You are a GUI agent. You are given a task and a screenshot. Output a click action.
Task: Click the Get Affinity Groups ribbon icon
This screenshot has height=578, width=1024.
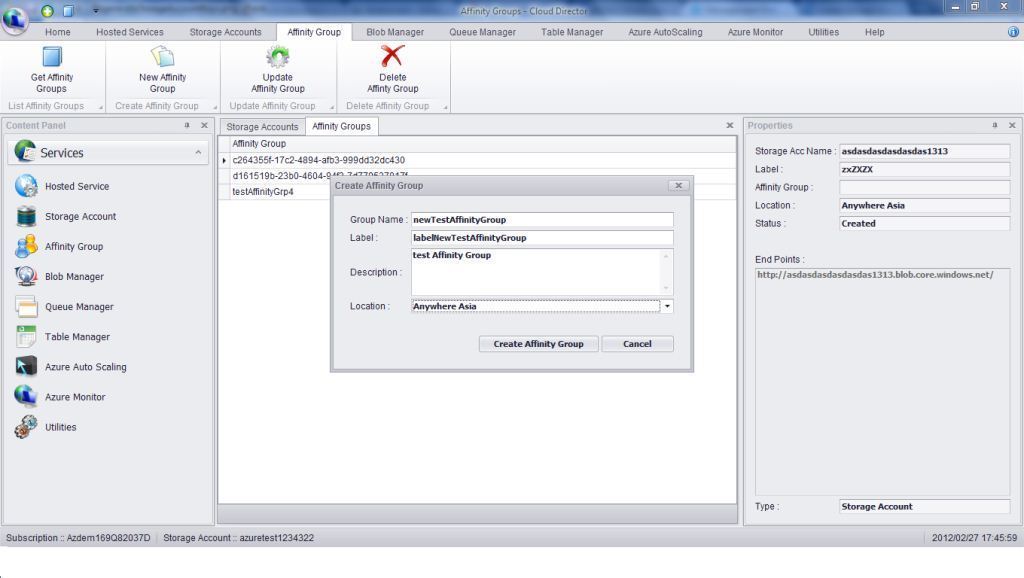pyautogui.click(x=52, y=57)
